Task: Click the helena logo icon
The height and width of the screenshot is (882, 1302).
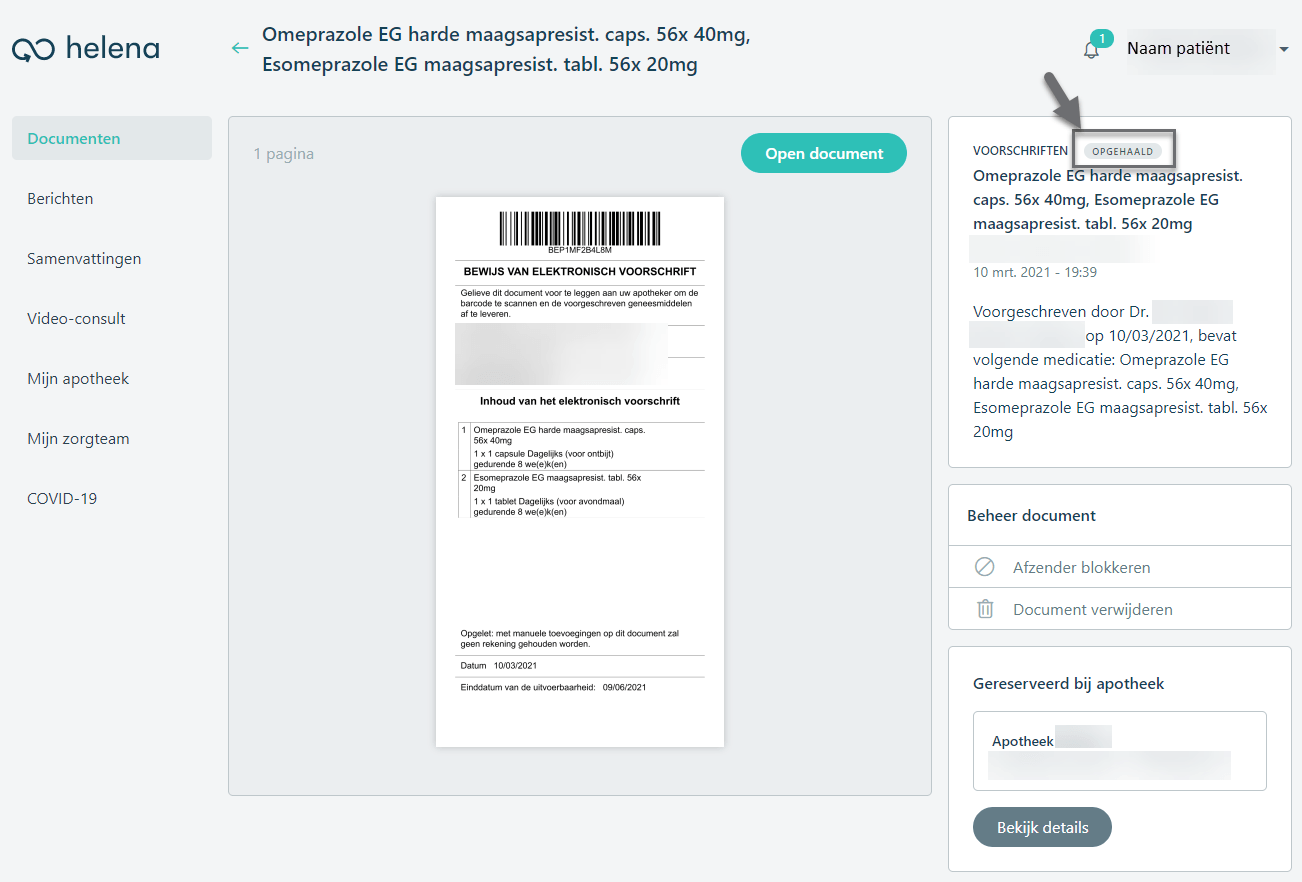Action: click(35, 50)
